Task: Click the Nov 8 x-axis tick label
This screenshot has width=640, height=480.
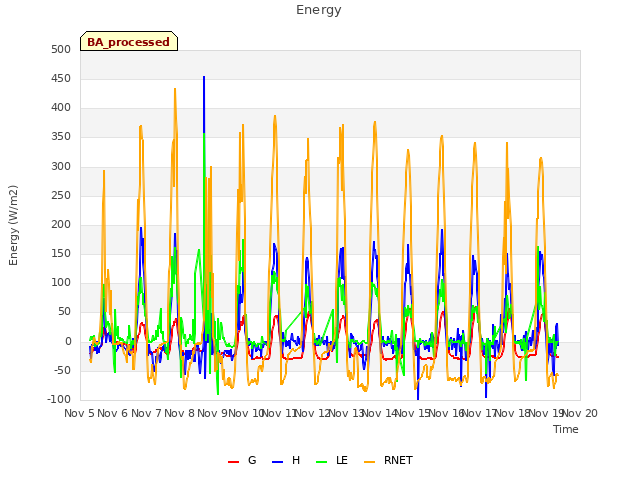Action: pos(180,413)
